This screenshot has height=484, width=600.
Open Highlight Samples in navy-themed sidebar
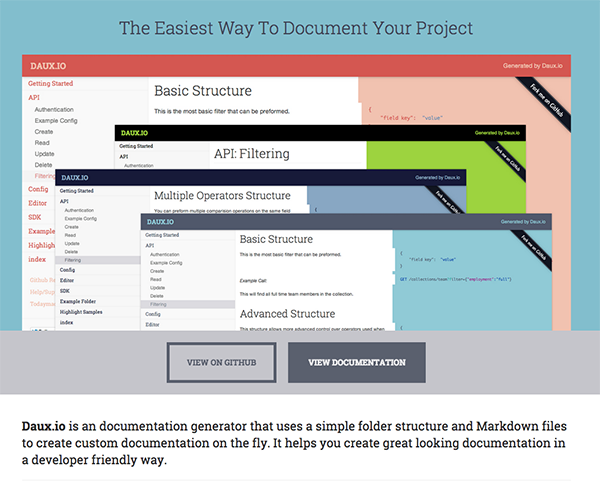coord(81,312)
